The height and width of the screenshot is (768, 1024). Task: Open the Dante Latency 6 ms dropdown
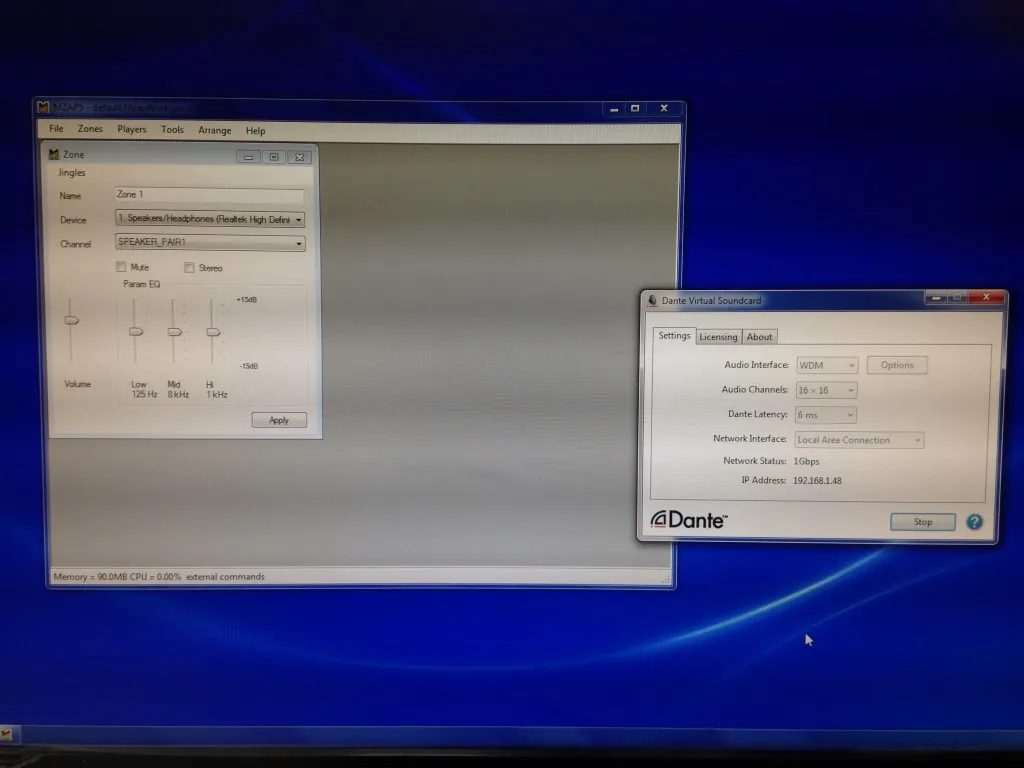(825, 415)
